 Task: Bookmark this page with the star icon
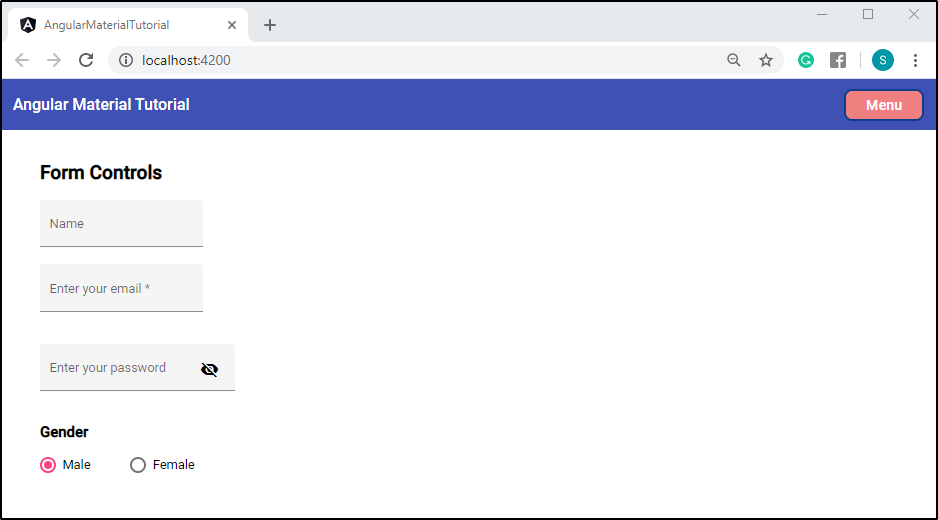(x=766, y=60)
